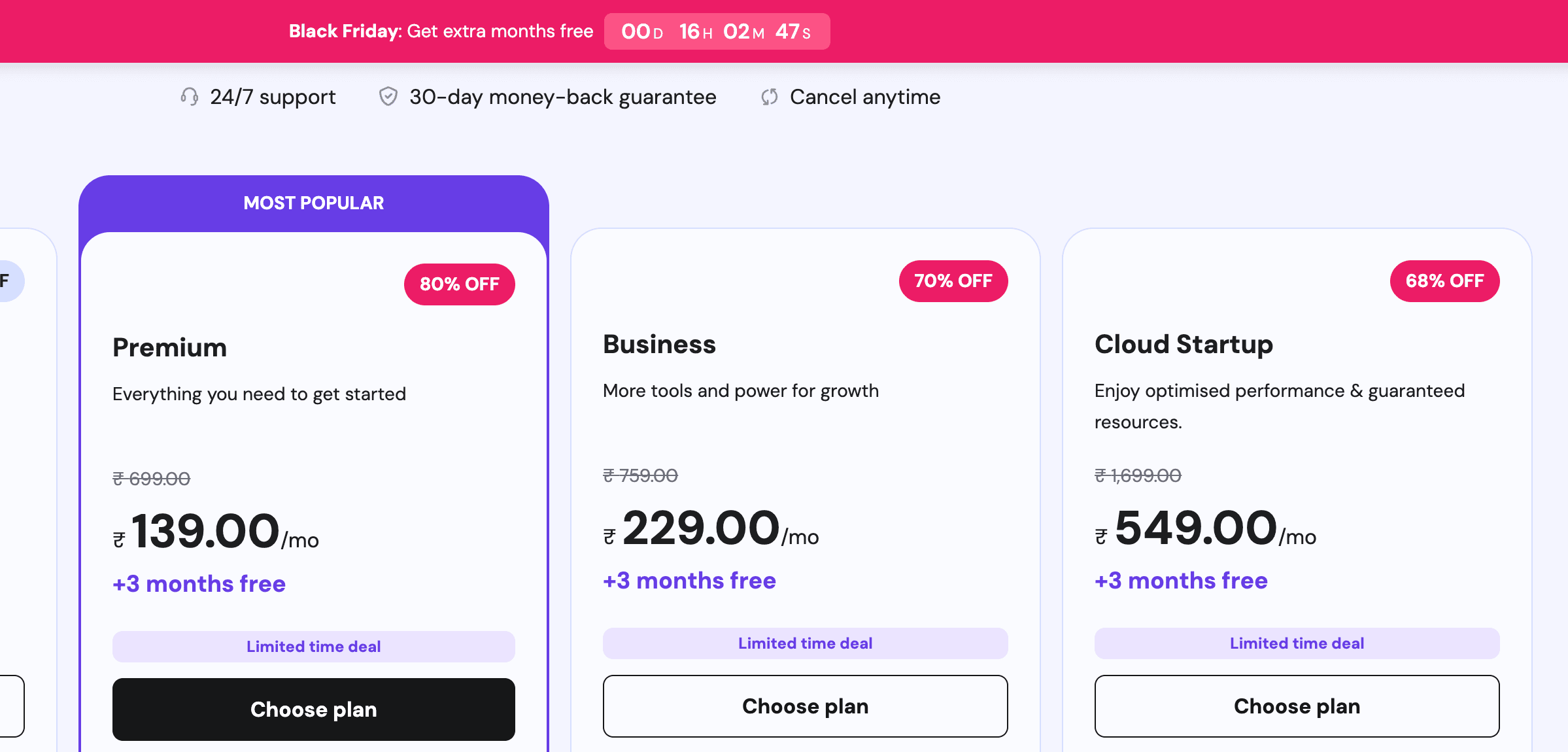Screen dimensions: 1568x752
Task: Click Cloud Startup's Limited time deal label
Action: [1297, 643]
